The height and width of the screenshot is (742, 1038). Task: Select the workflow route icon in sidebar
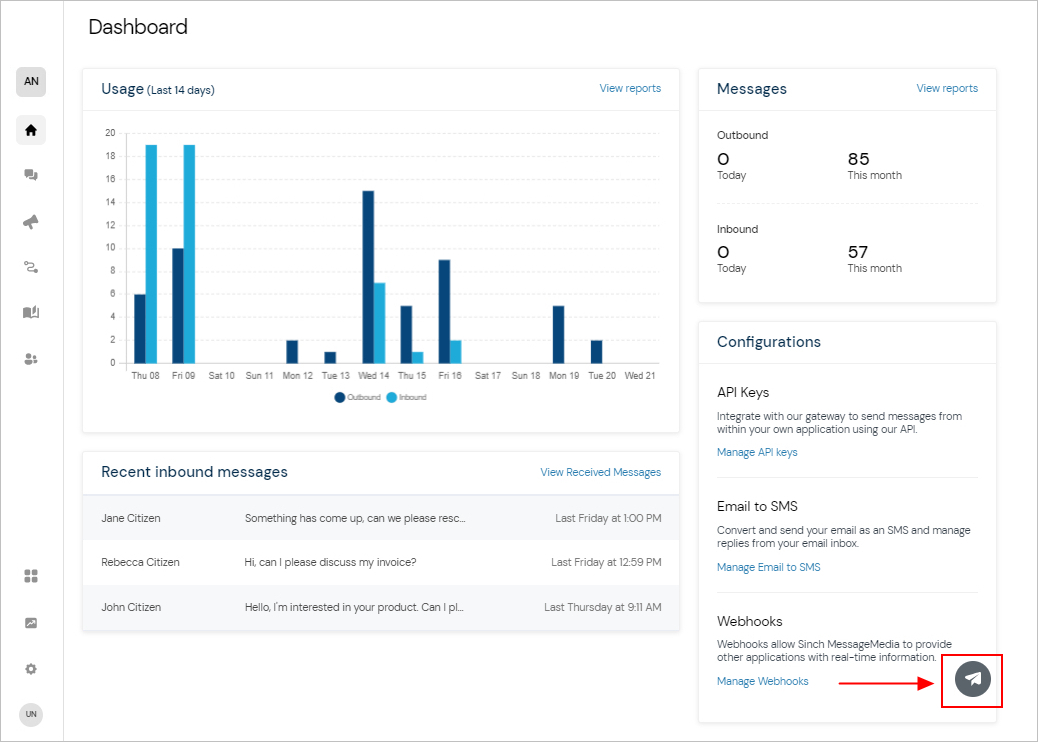pos(31,267)
